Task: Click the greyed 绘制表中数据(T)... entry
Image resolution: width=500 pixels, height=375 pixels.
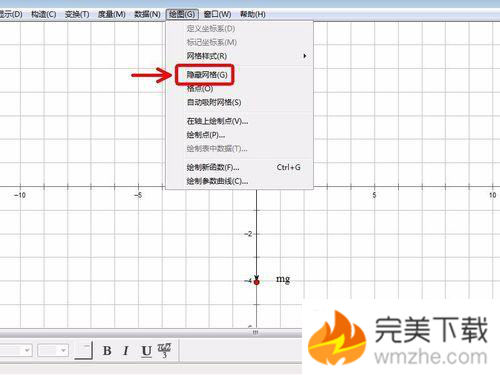Action: [217, 149]
